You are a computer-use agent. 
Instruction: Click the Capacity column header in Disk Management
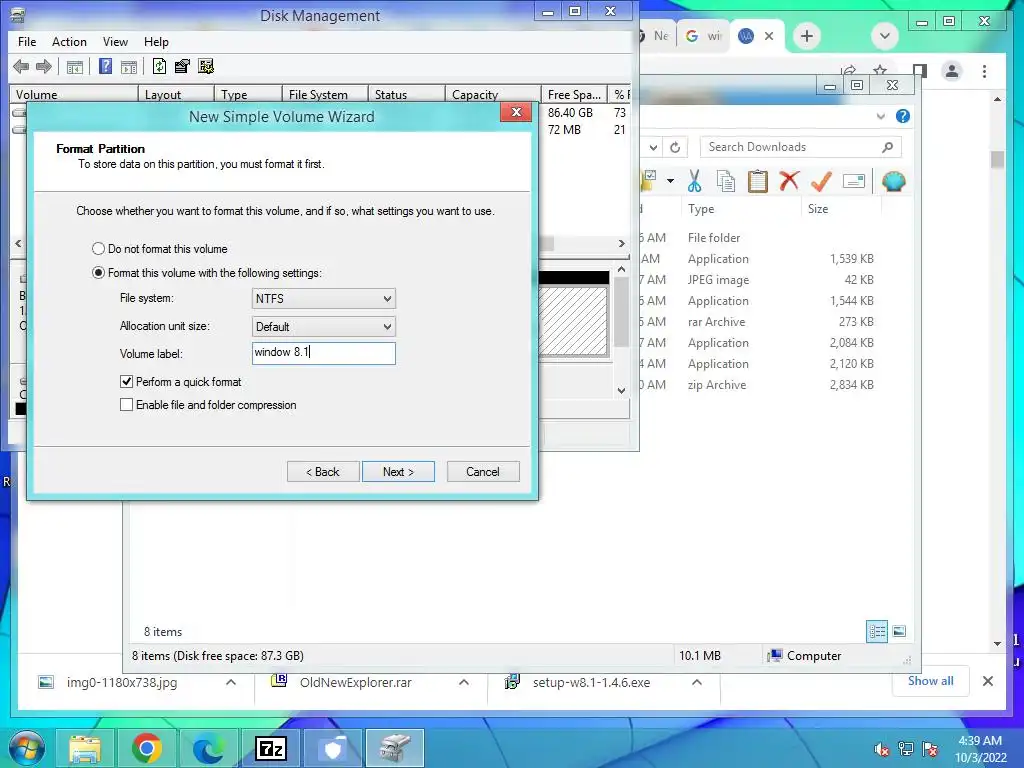coord(492,95)
